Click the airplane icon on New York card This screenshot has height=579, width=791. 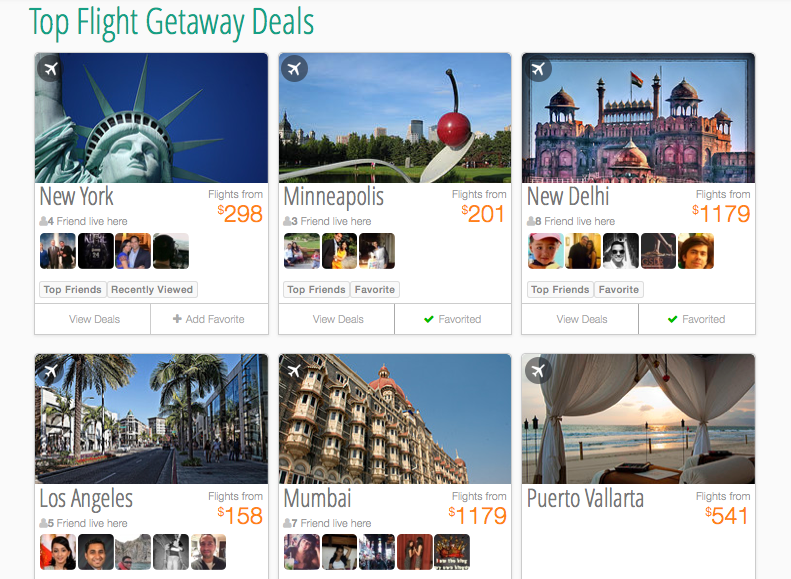[x=50, y=68]
